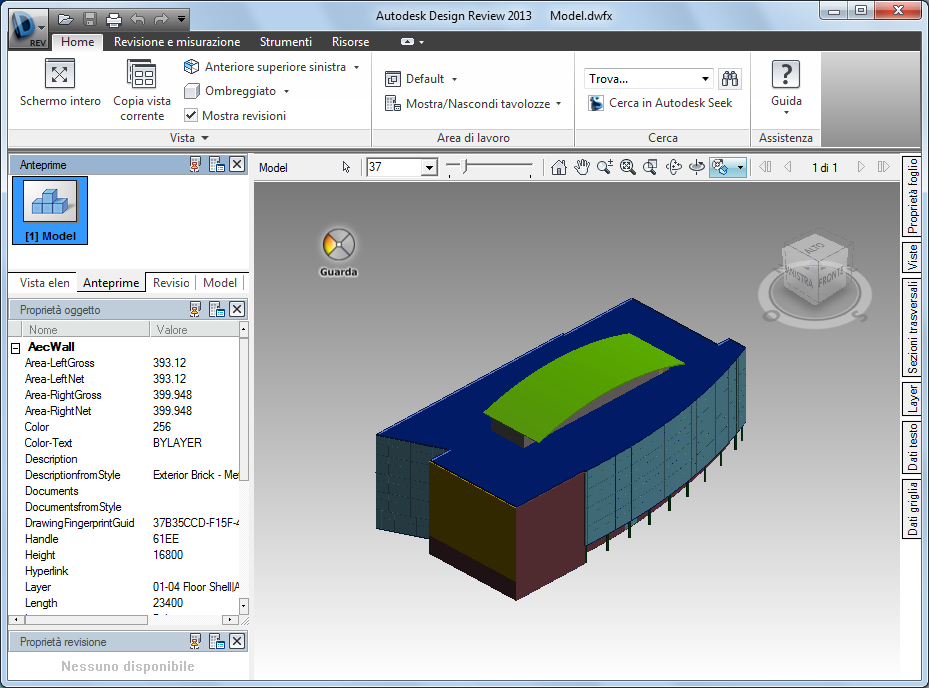The height and width of the screenshot is (688, 929).
Task: Click the Schermo intero button
Action: point(60,84)
